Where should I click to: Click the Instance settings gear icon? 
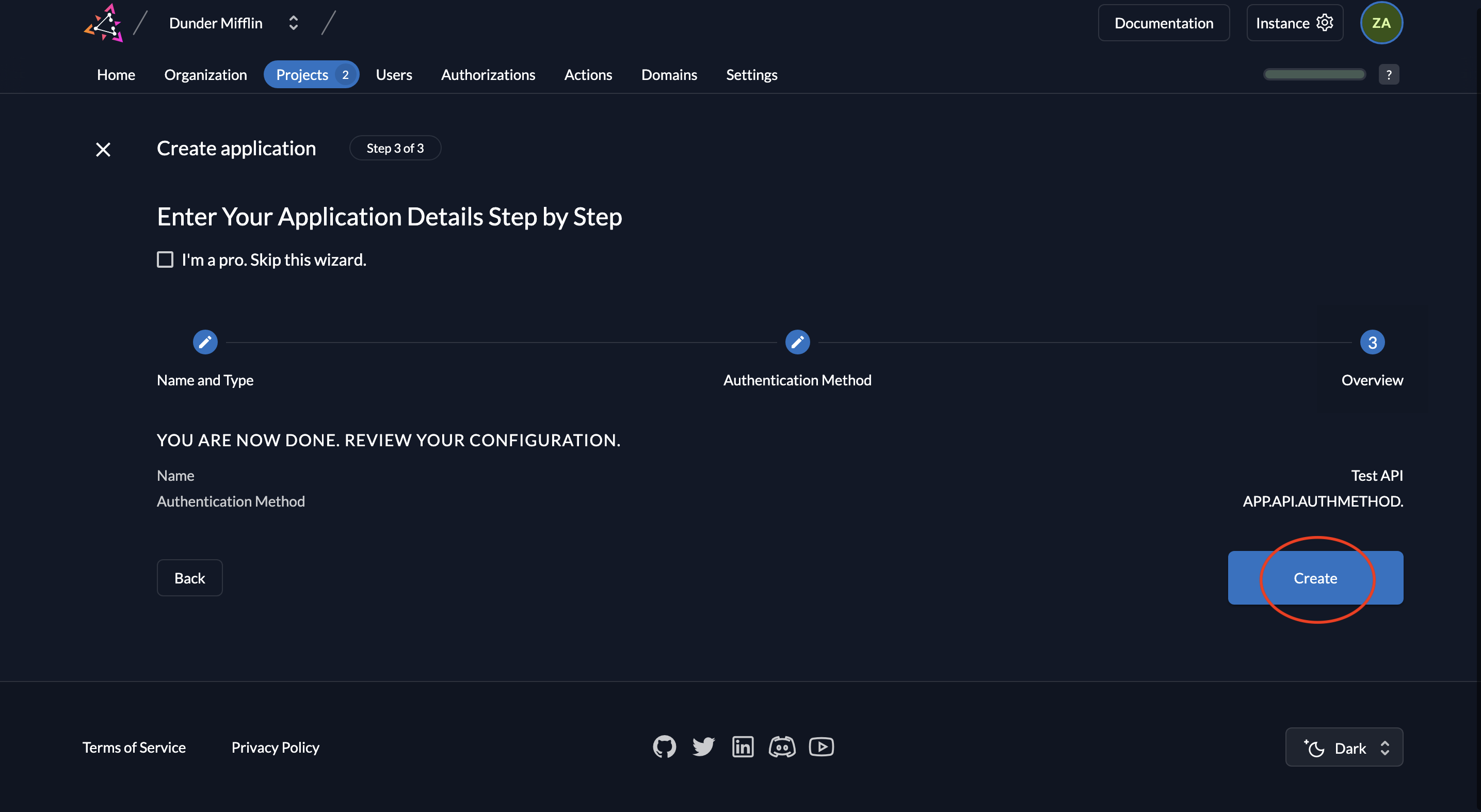pyautogui.click(x=1326, y=22)
